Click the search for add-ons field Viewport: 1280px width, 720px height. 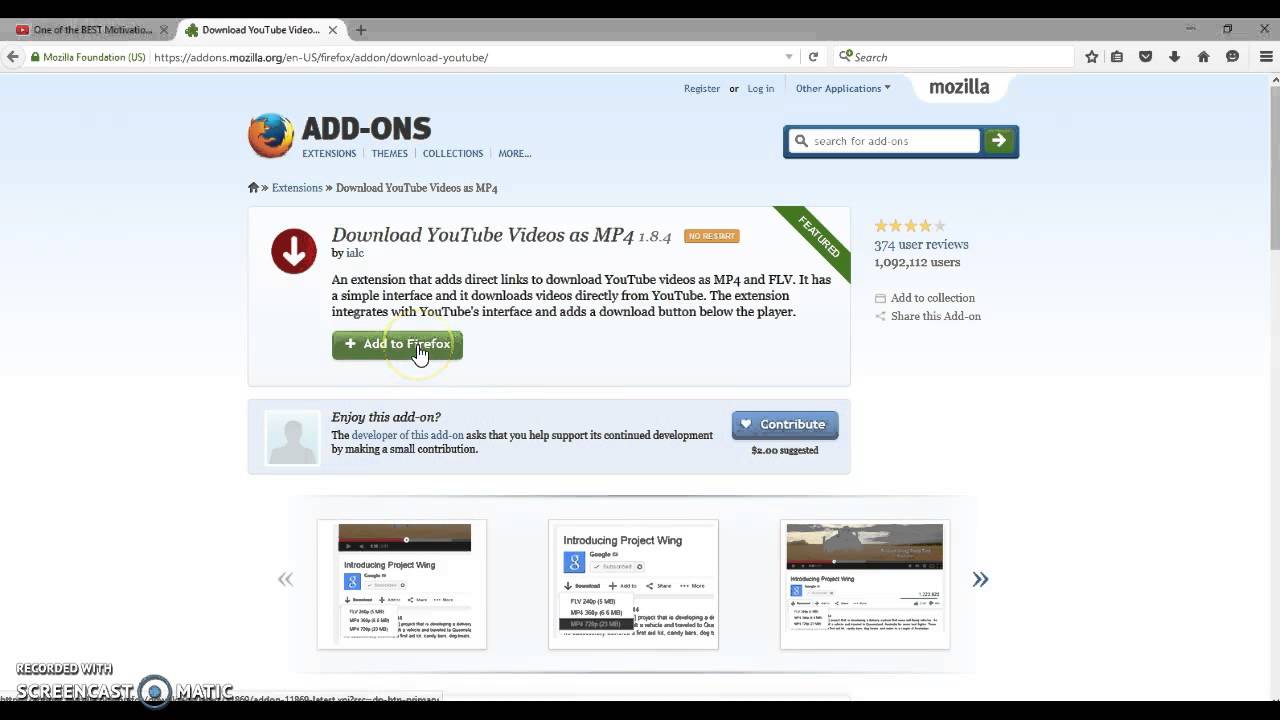coord(885,141)
